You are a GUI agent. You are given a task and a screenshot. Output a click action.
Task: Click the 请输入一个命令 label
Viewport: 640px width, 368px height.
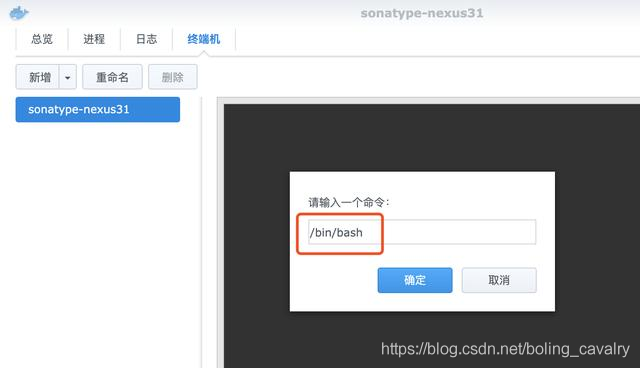tap(349, 202)
